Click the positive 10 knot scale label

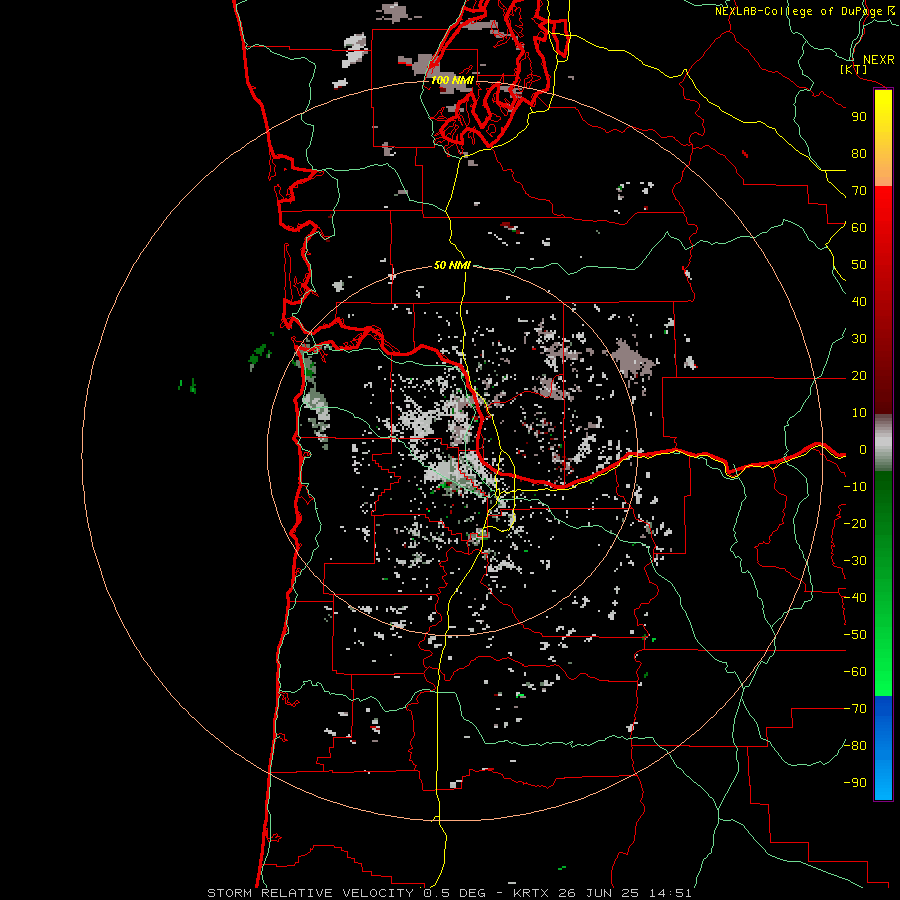859,413
